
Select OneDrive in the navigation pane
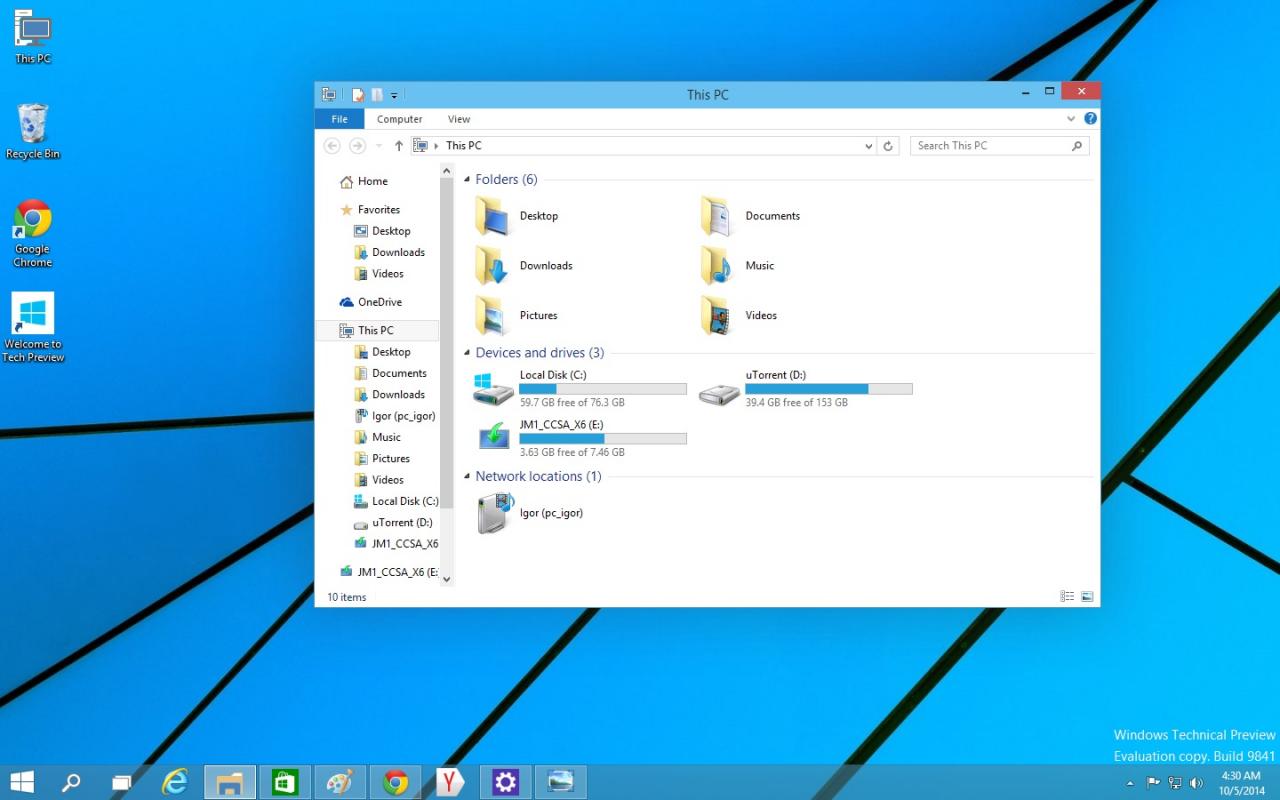[x=379, y=302]
